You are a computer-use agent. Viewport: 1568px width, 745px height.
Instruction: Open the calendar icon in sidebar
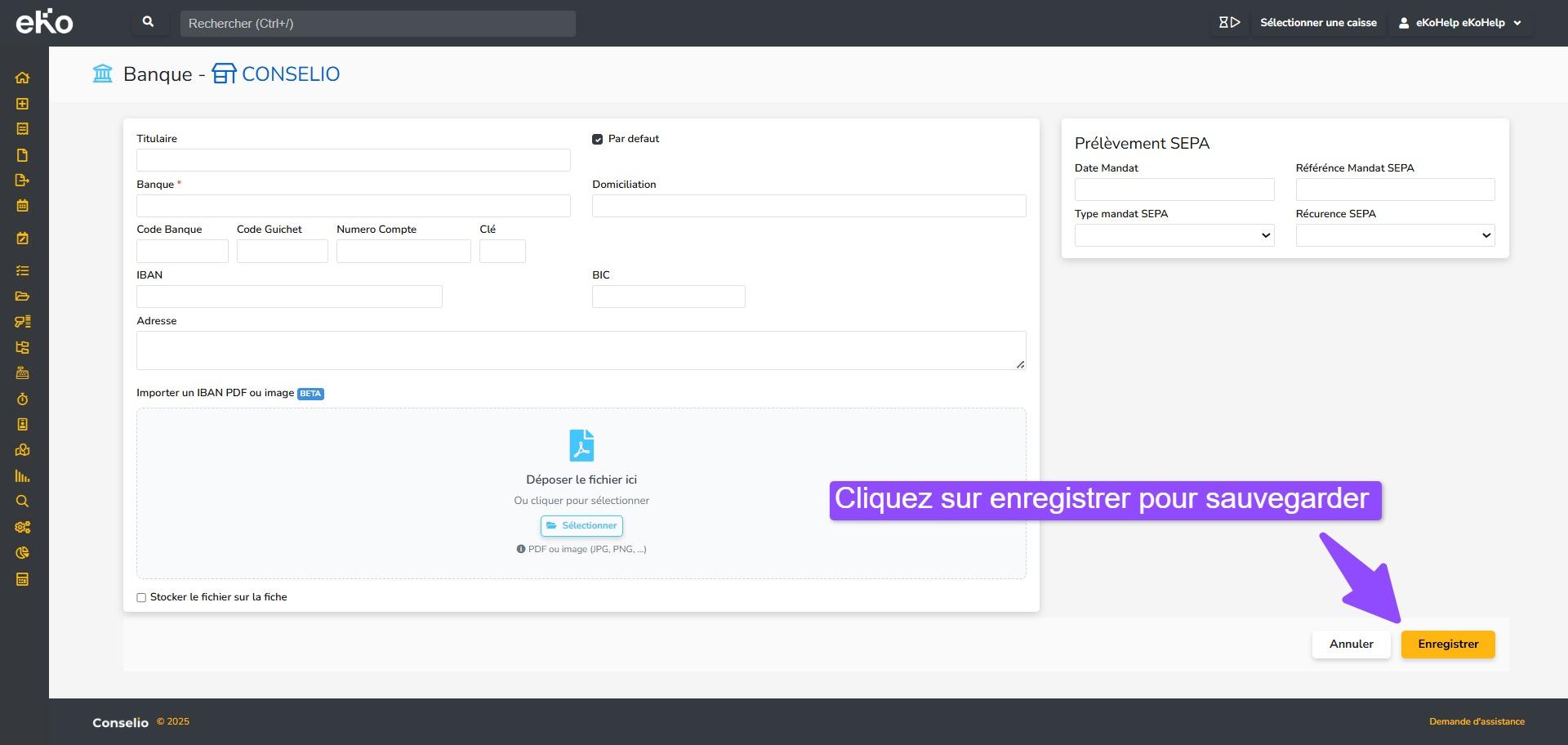[22, 206]
